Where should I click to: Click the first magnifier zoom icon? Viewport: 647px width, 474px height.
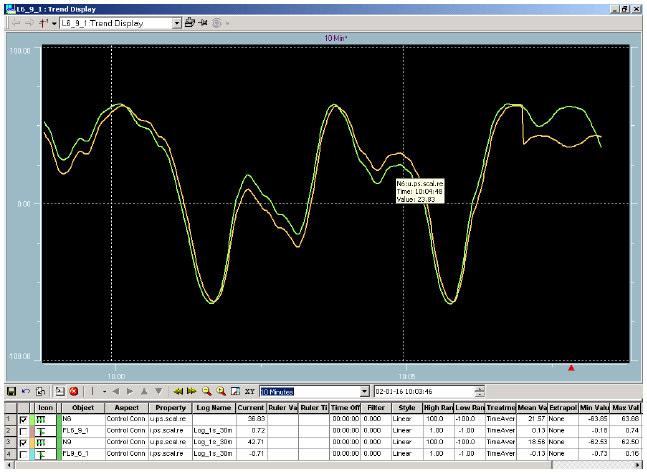point(207,391)
